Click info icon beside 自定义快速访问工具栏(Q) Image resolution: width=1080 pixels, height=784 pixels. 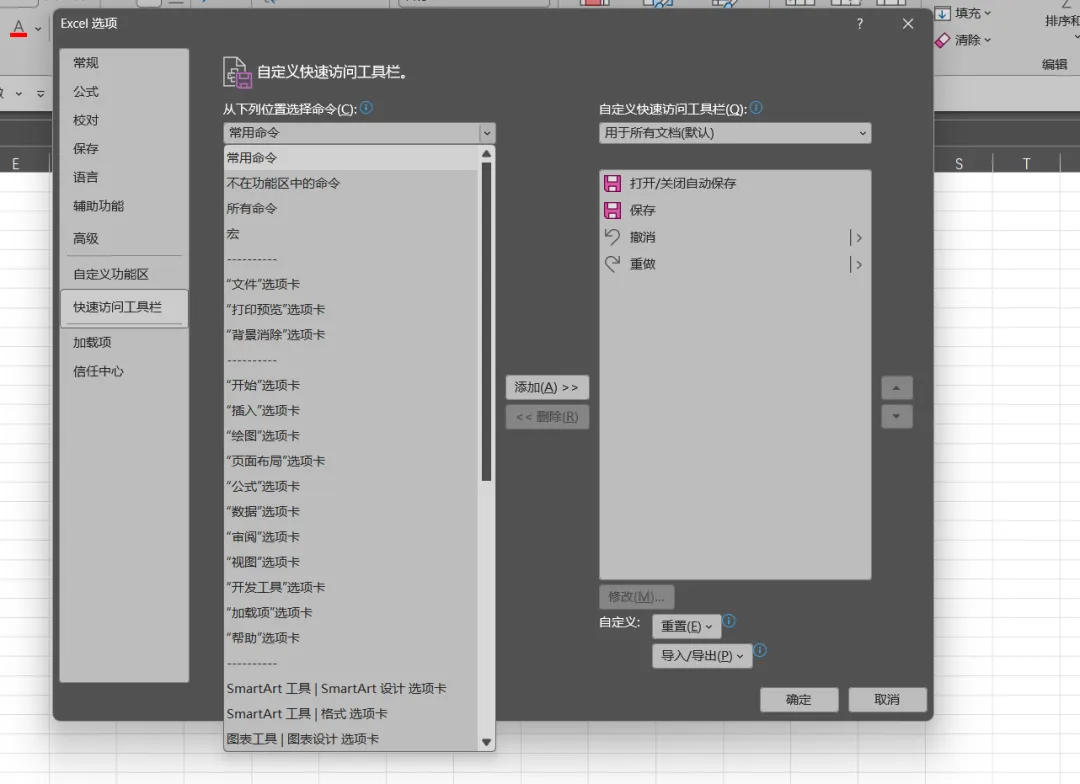pos(756,107)
